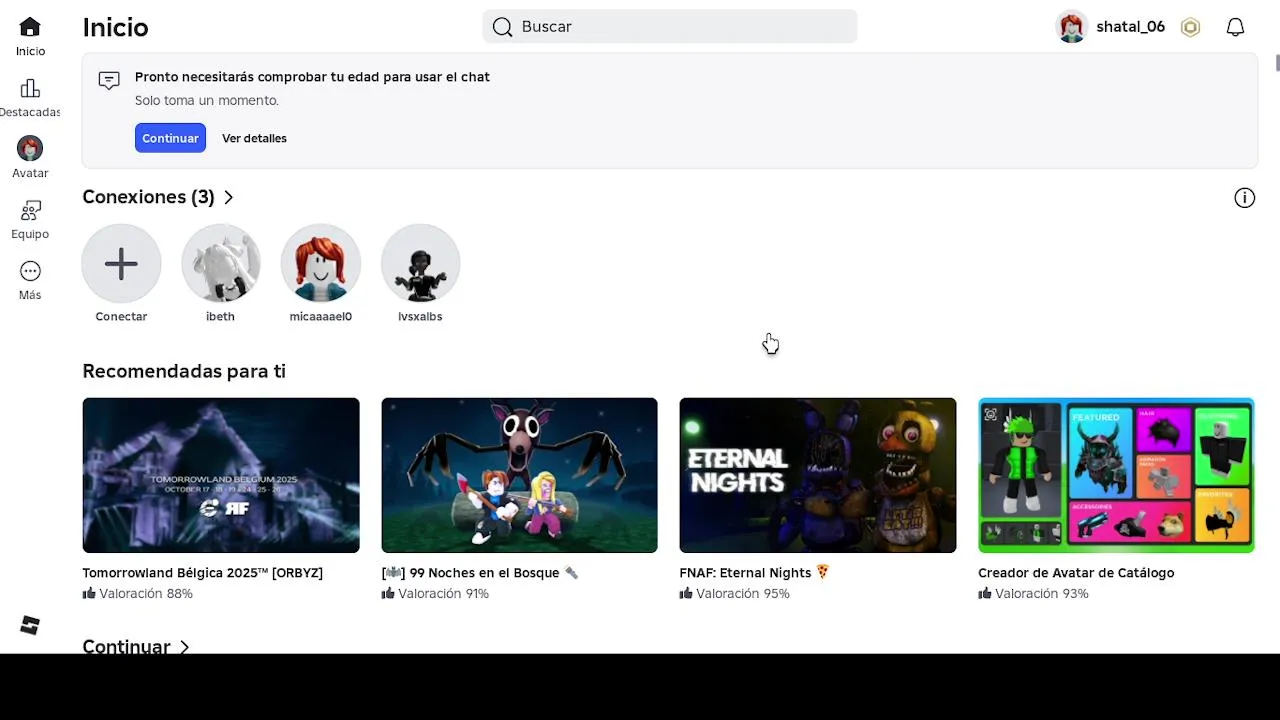Open ibeth's avatar in connections
The height and width of the screenshot is (720, 1280).
pos(221,264)
